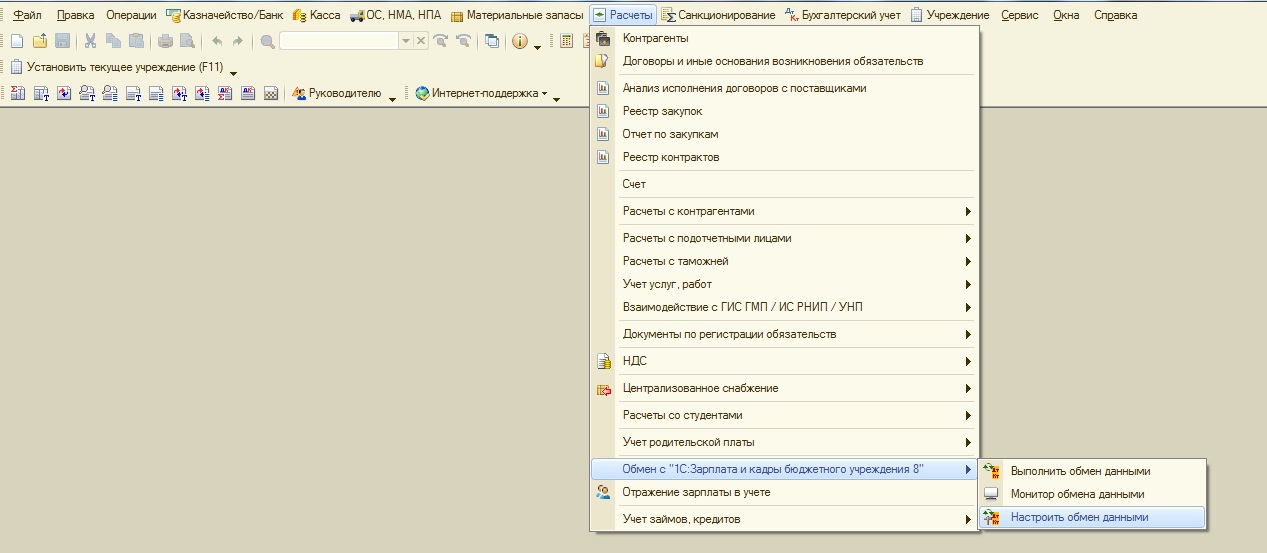The height and width of the screenshot is (553, 1267).
Task: Open the Сервис menu
Action: [1019, 15]
